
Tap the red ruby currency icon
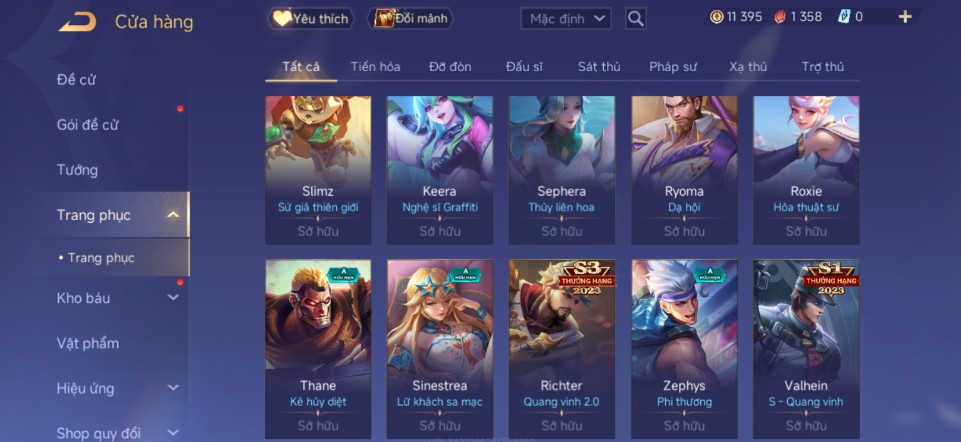click(x=780, y=17)
